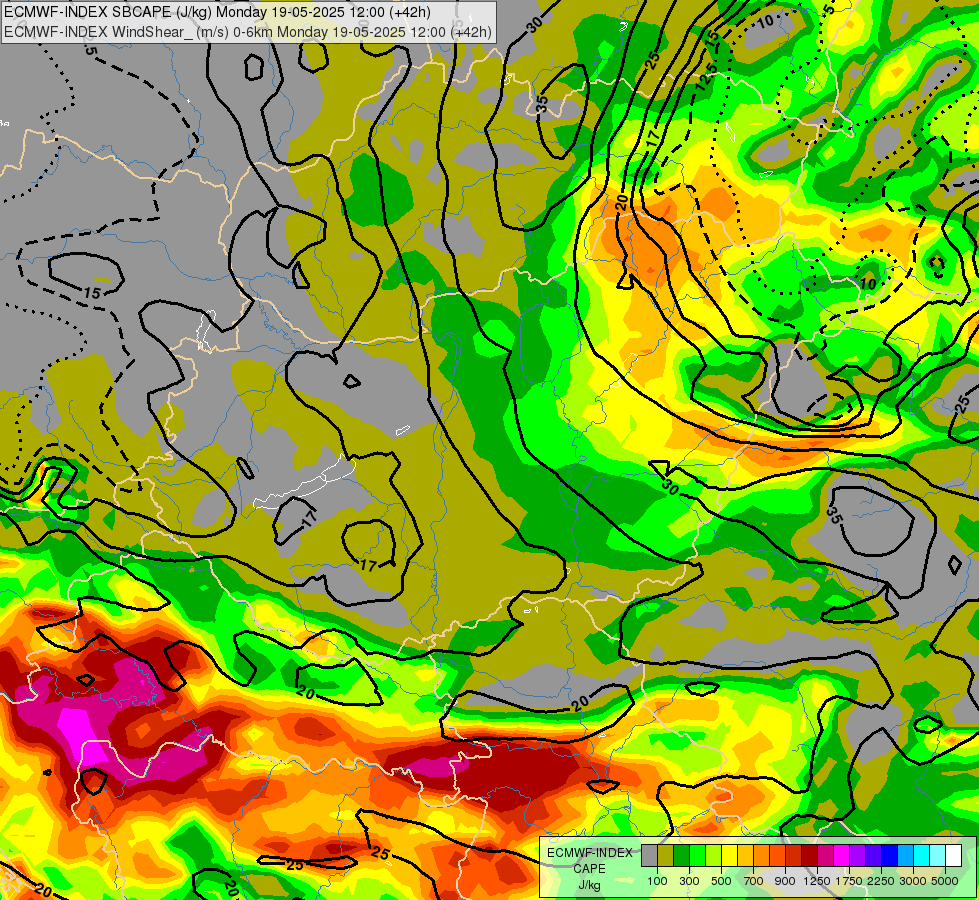Click the legend value 700
The height and width of the screenshot is (900, 979).
tap(754, 881)
